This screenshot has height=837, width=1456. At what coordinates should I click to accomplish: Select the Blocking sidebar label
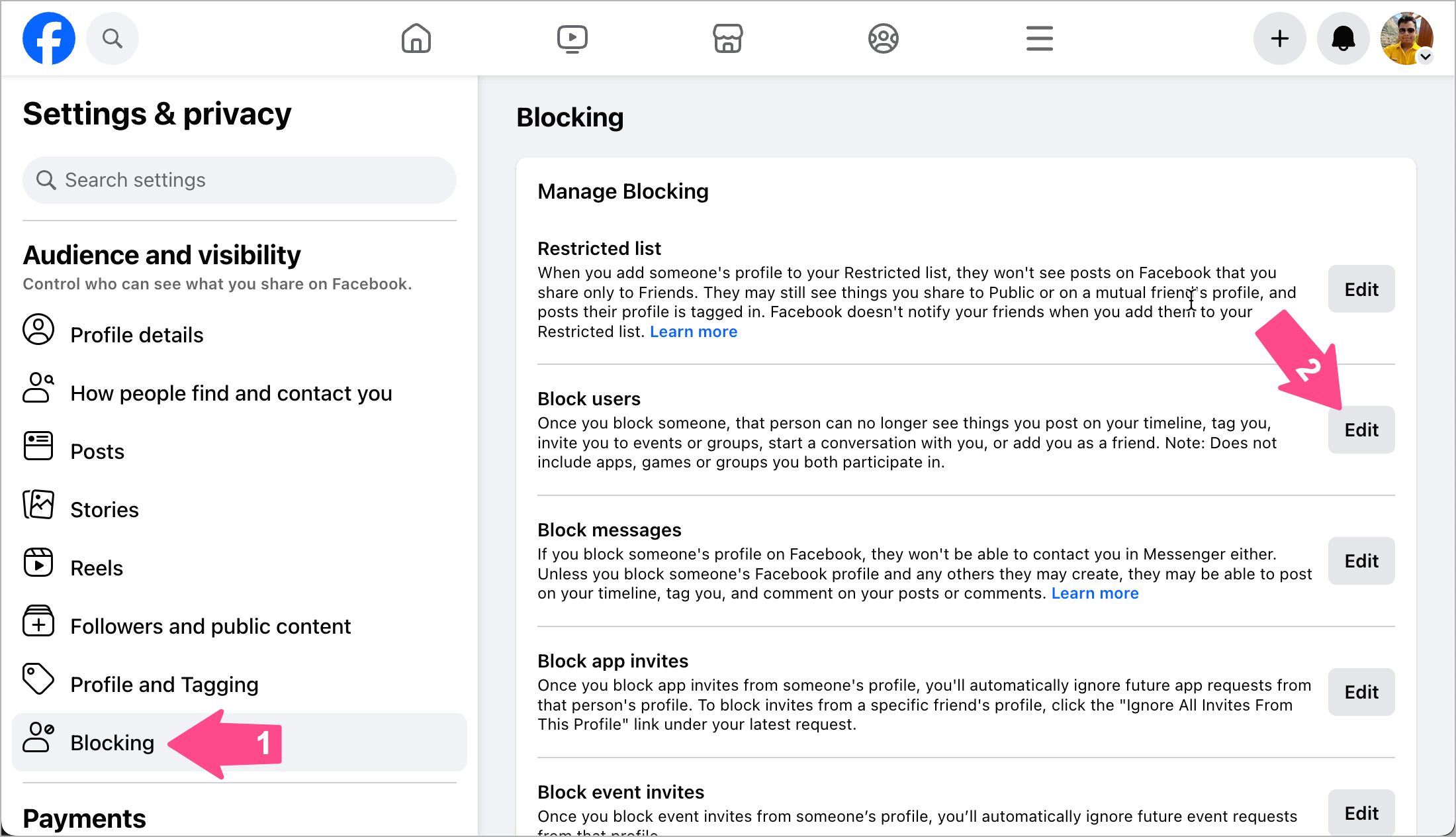point(113,743)
